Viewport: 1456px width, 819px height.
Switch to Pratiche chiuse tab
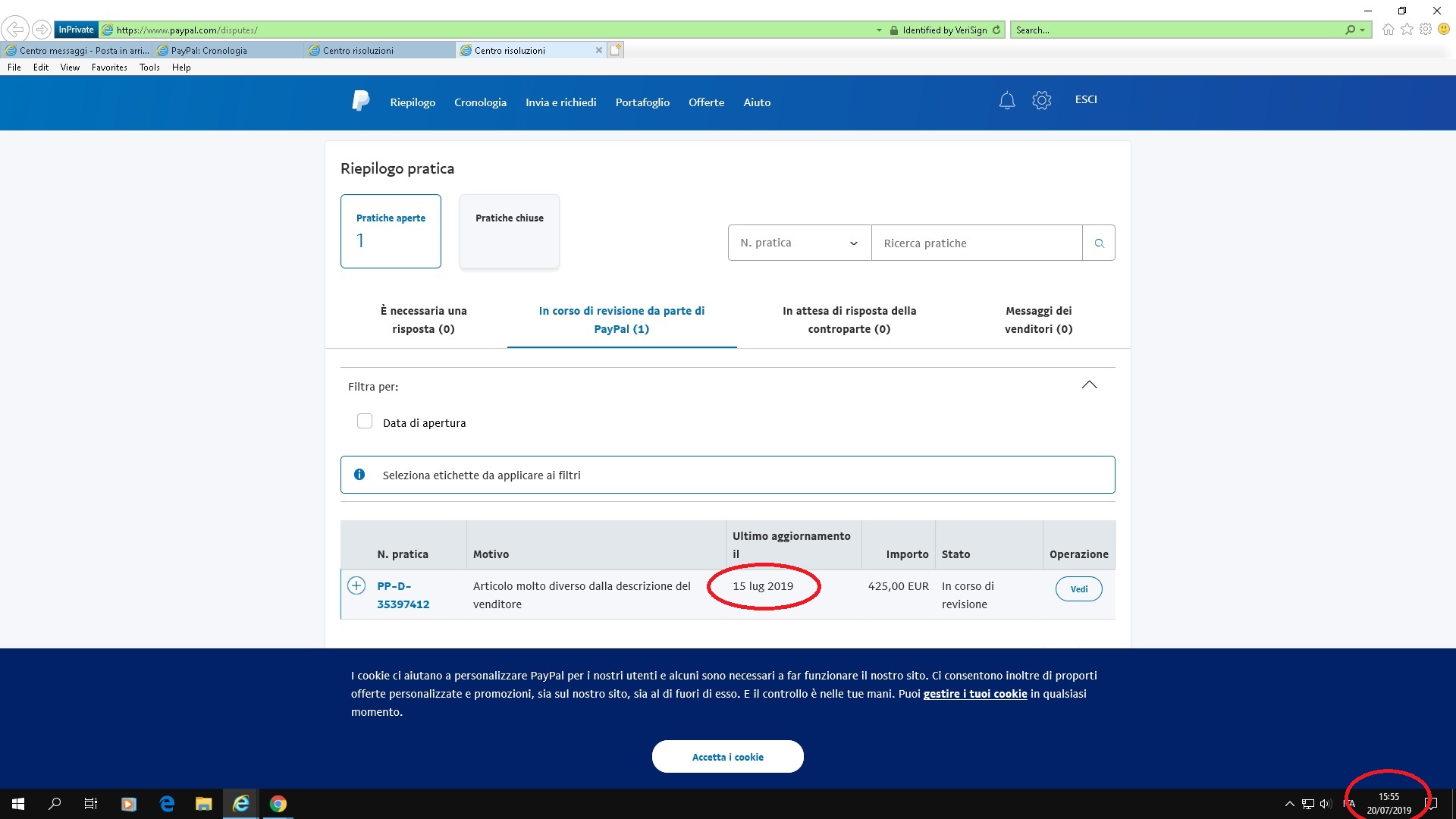510,231
